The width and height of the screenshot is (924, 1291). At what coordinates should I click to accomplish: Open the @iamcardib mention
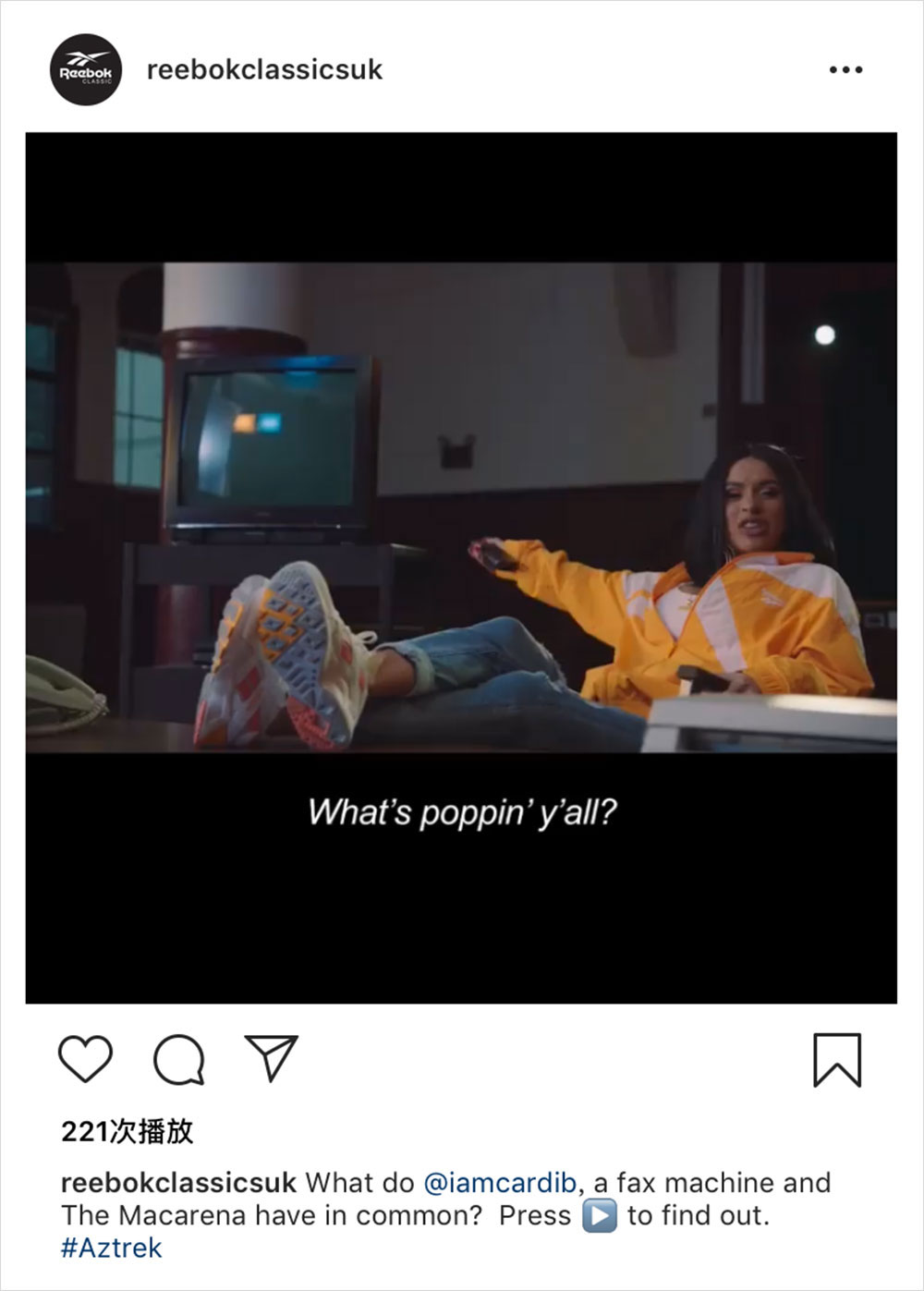[x=501, y=1183]
